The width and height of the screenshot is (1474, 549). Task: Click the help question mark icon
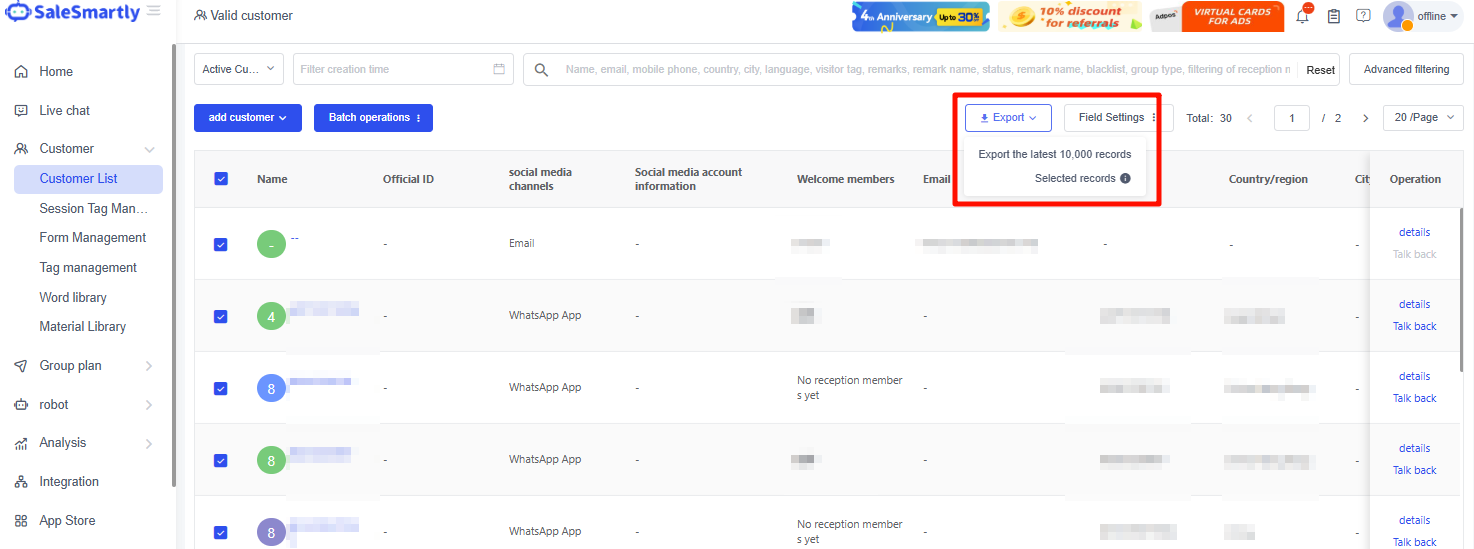pos(1363,16)
